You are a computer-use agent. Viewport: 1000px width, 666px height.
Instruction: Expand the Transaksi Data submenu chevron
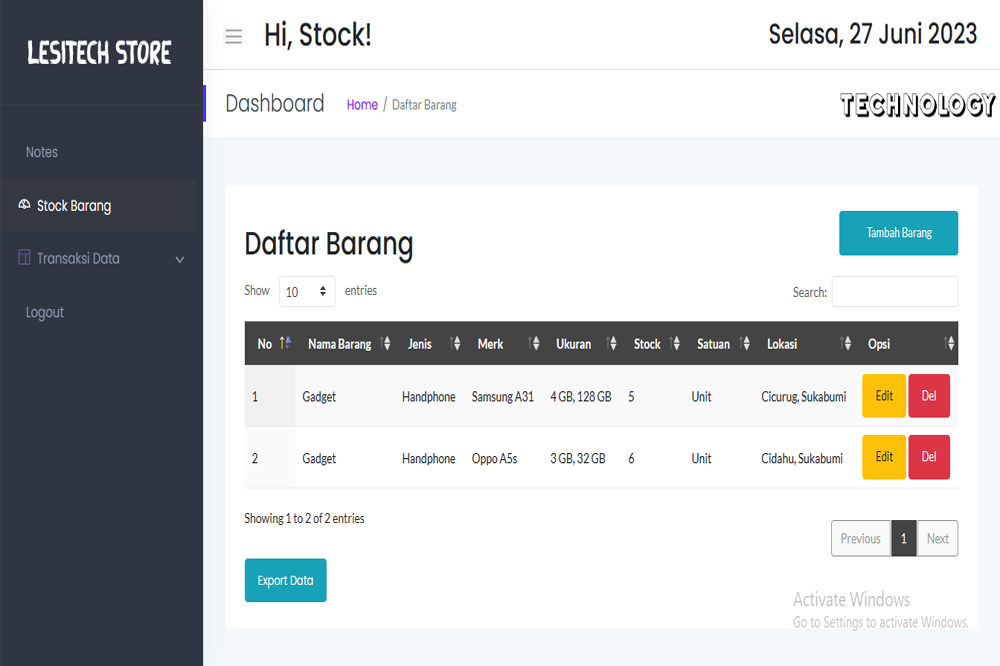tap(180, 260)
